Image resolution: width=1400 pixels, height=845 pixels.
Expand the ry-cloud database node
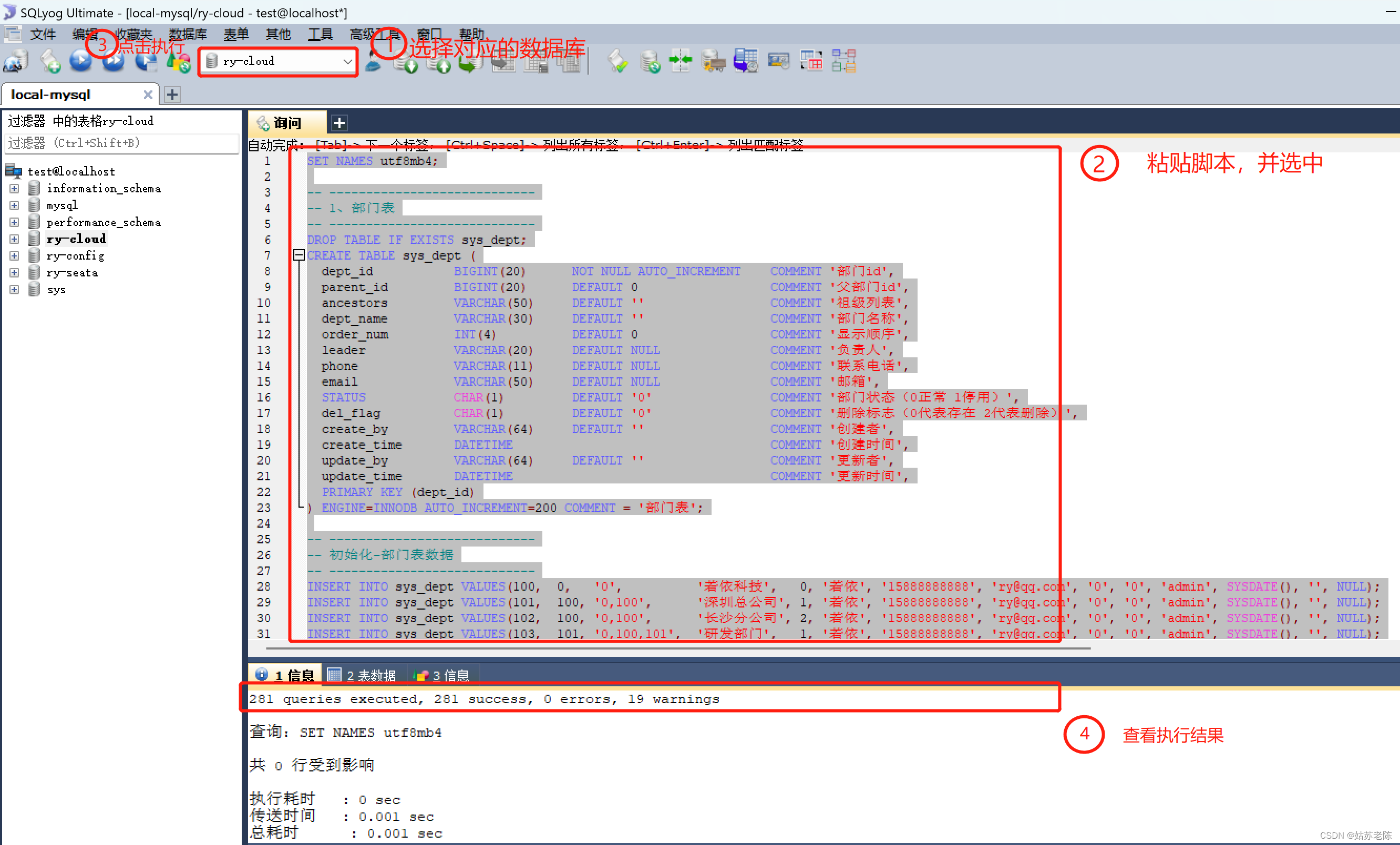point(14,239)
